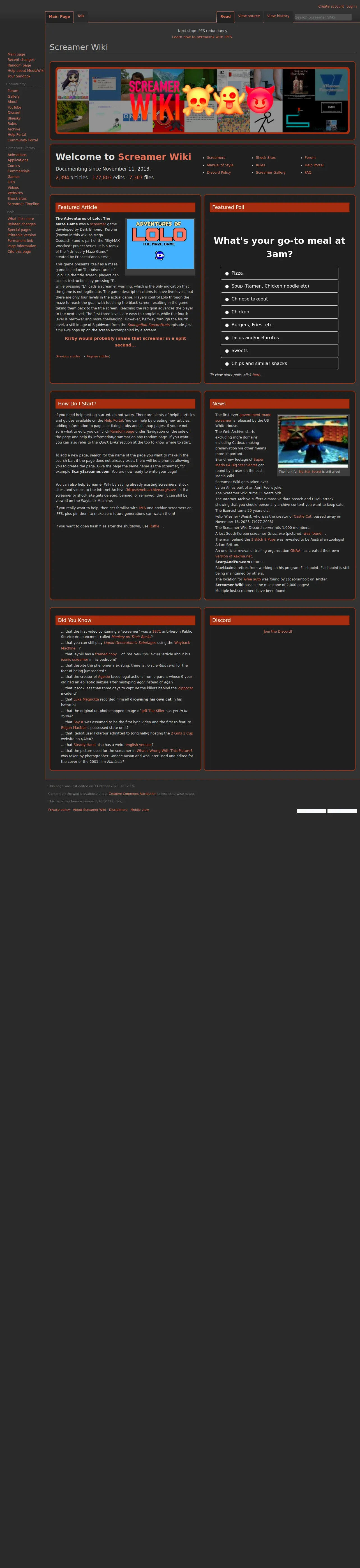Image resolution: width=360 pixels, height=1568 pixels.
Task: Open the FAQ link
Action: click(308, 172)
